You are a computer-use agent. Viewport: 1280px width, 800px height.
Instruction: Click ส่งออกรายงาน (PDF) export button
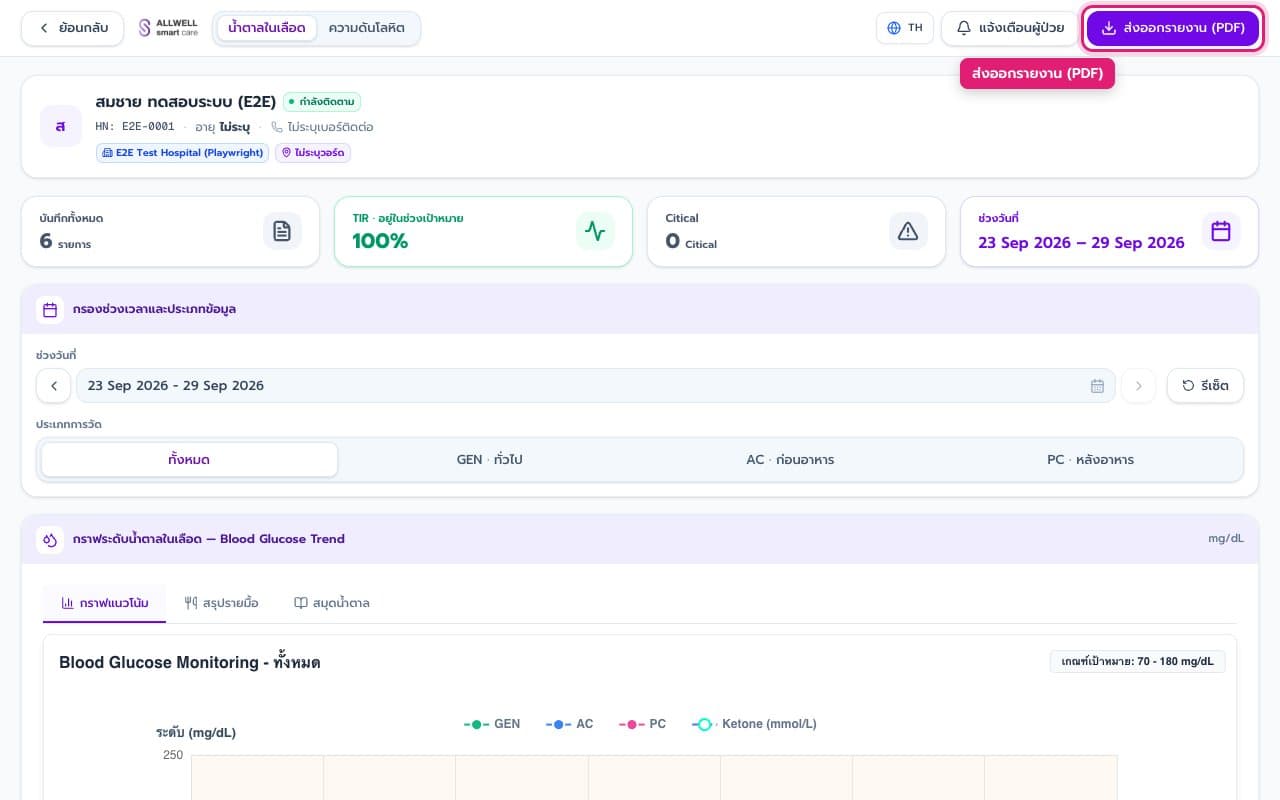(x=1172, y=28)
